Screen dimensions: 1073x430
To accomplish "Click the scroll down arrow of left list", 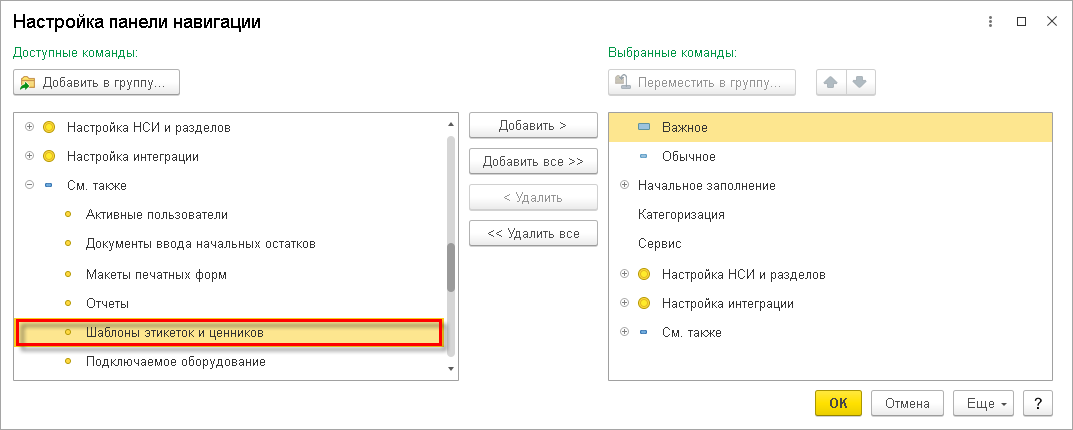I will tap(451, 368).
